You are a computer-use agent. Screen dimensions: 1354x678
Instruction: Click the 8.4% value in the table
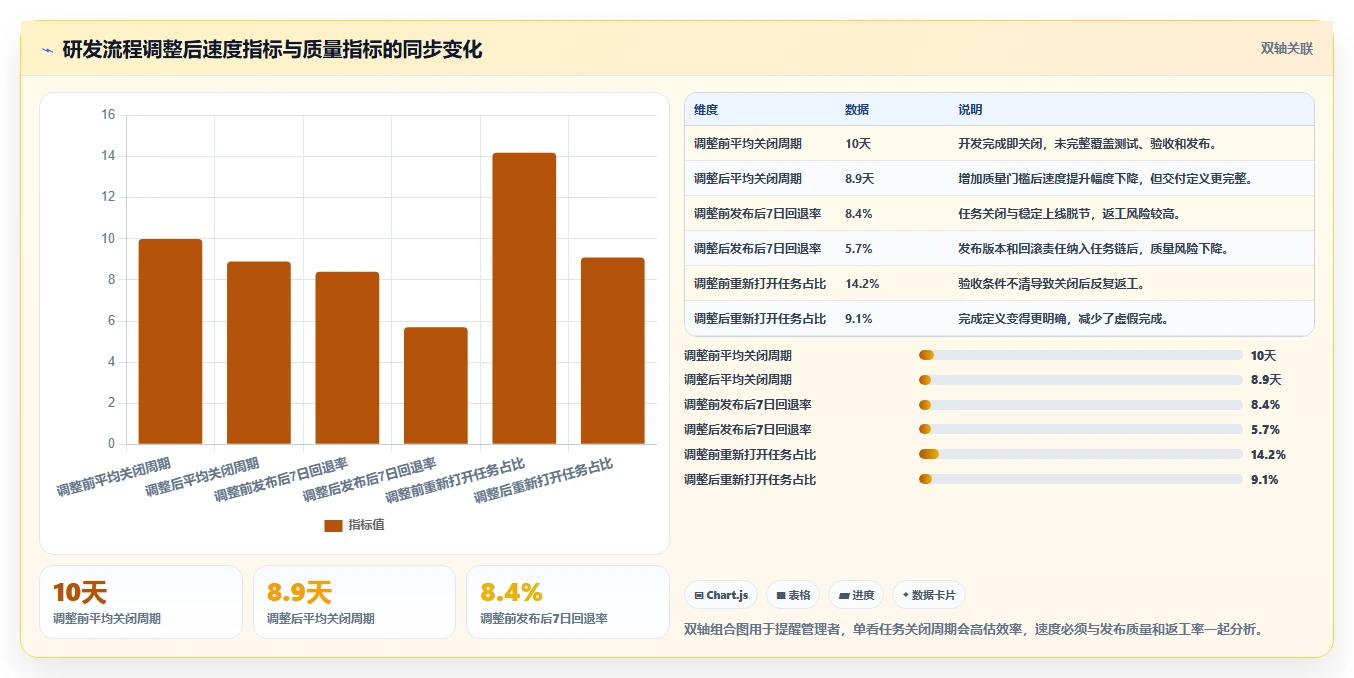pyautogui.click(x=859, y=214)
